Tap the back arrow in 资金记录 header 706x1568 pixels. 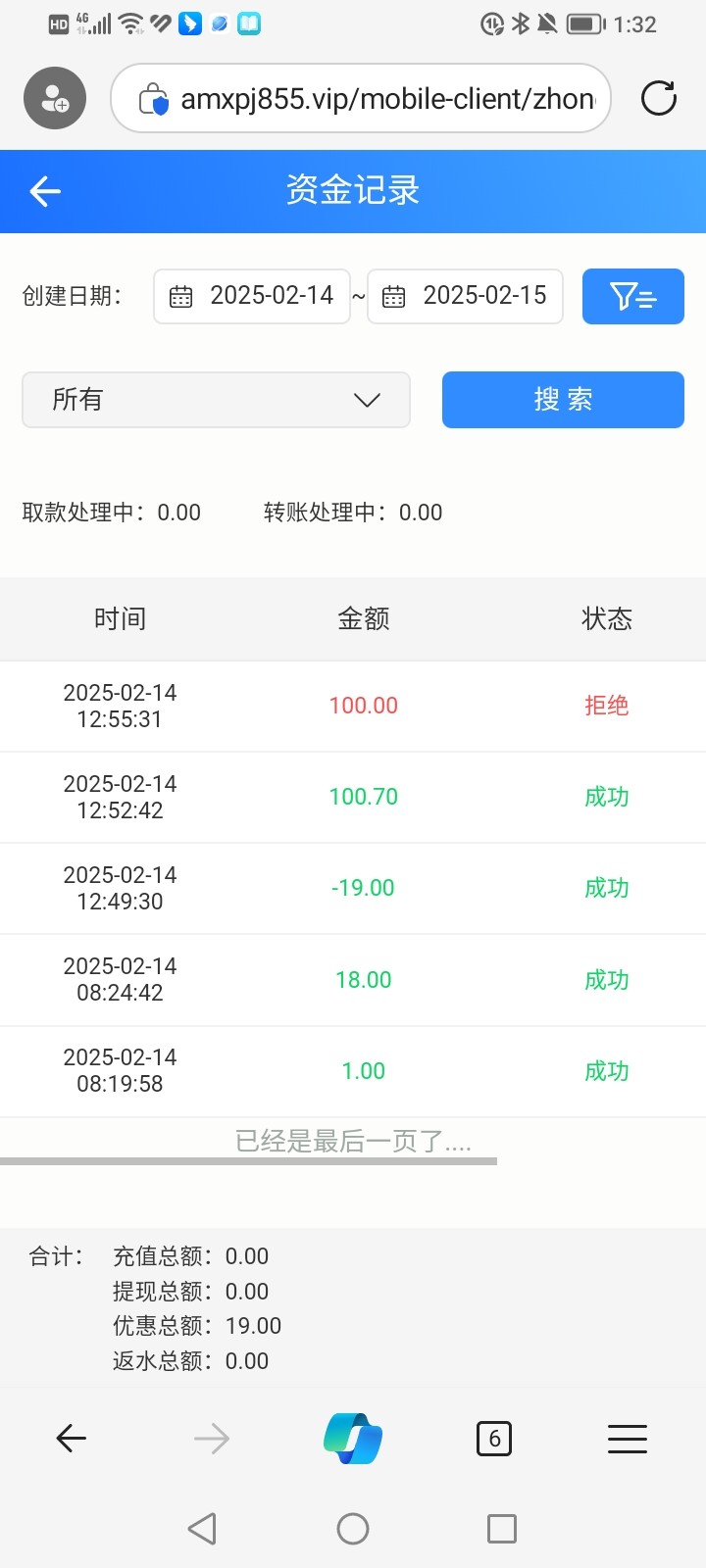(45, 191)
